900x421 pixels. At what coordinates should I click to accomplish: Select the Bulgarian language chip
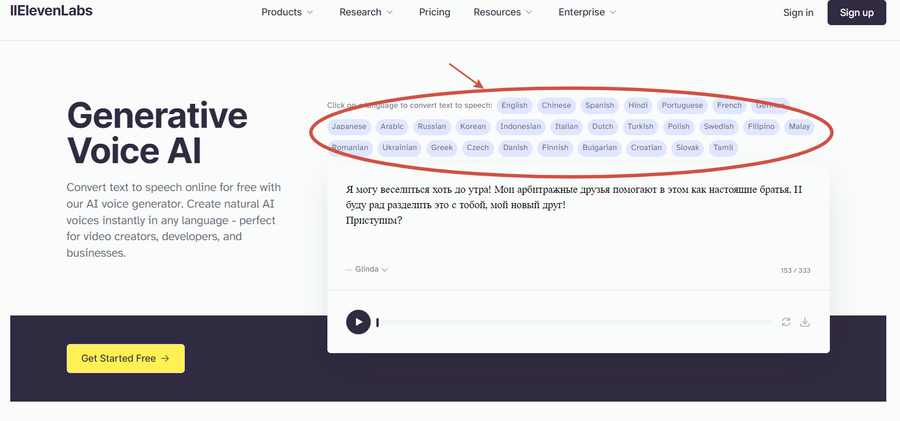point(599,148)
